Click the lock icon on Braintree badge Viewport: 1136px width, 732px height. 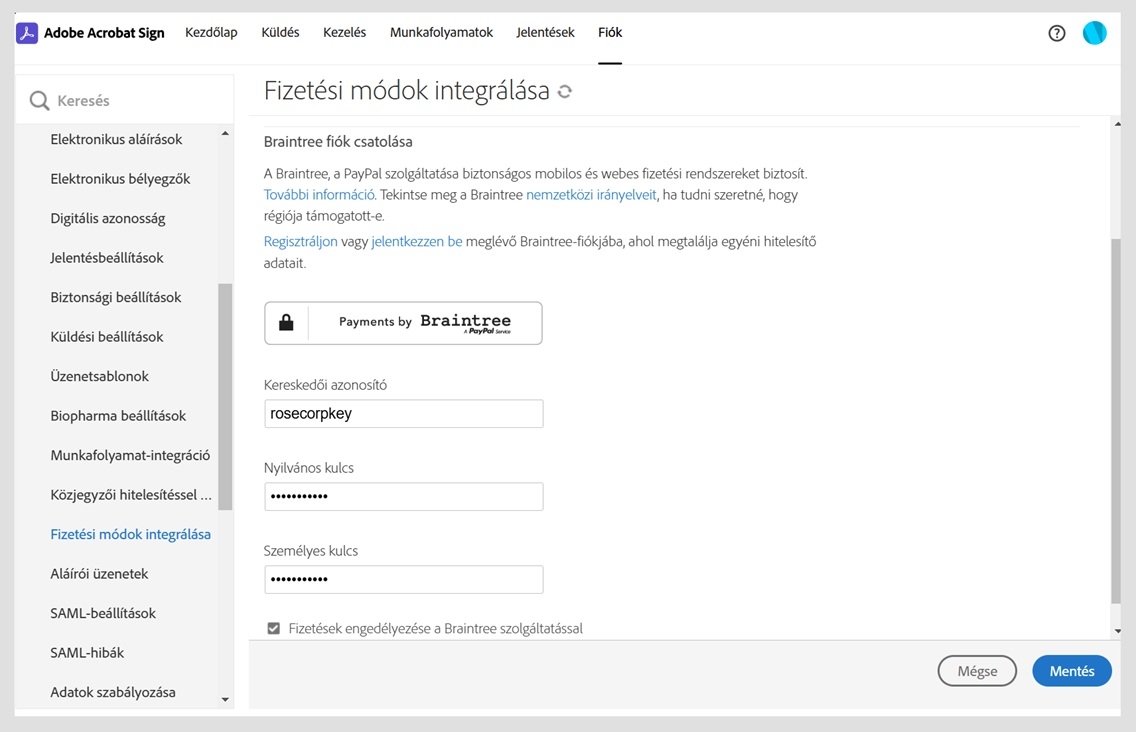(x=286, y=323)
